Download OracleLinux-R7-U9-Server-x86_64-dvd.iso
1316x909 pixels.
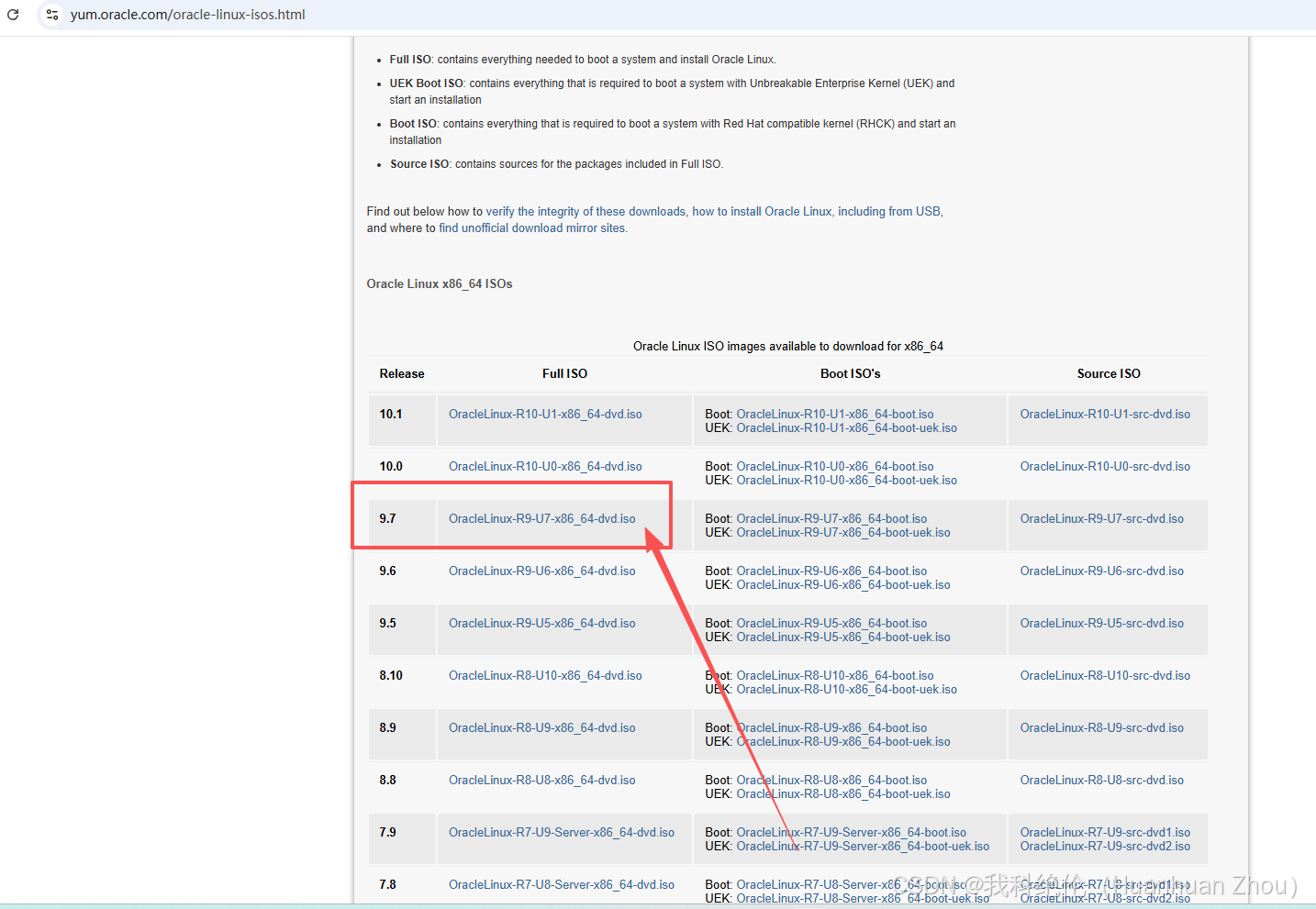(562, 833)
